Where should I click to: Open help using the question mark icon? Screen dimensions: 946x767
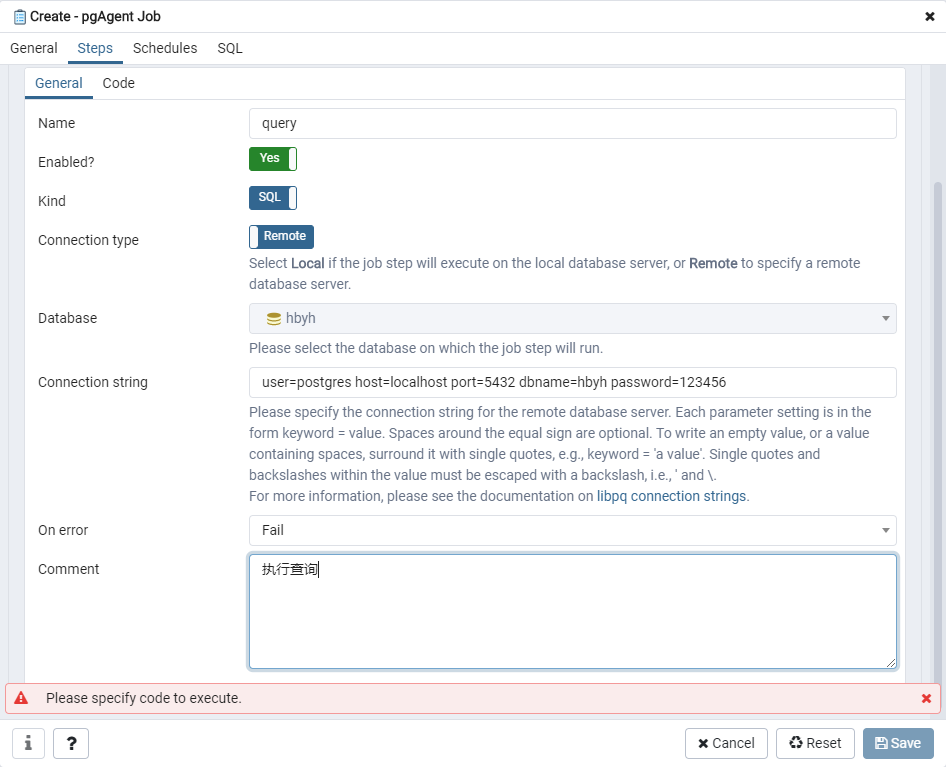point(70,743)
